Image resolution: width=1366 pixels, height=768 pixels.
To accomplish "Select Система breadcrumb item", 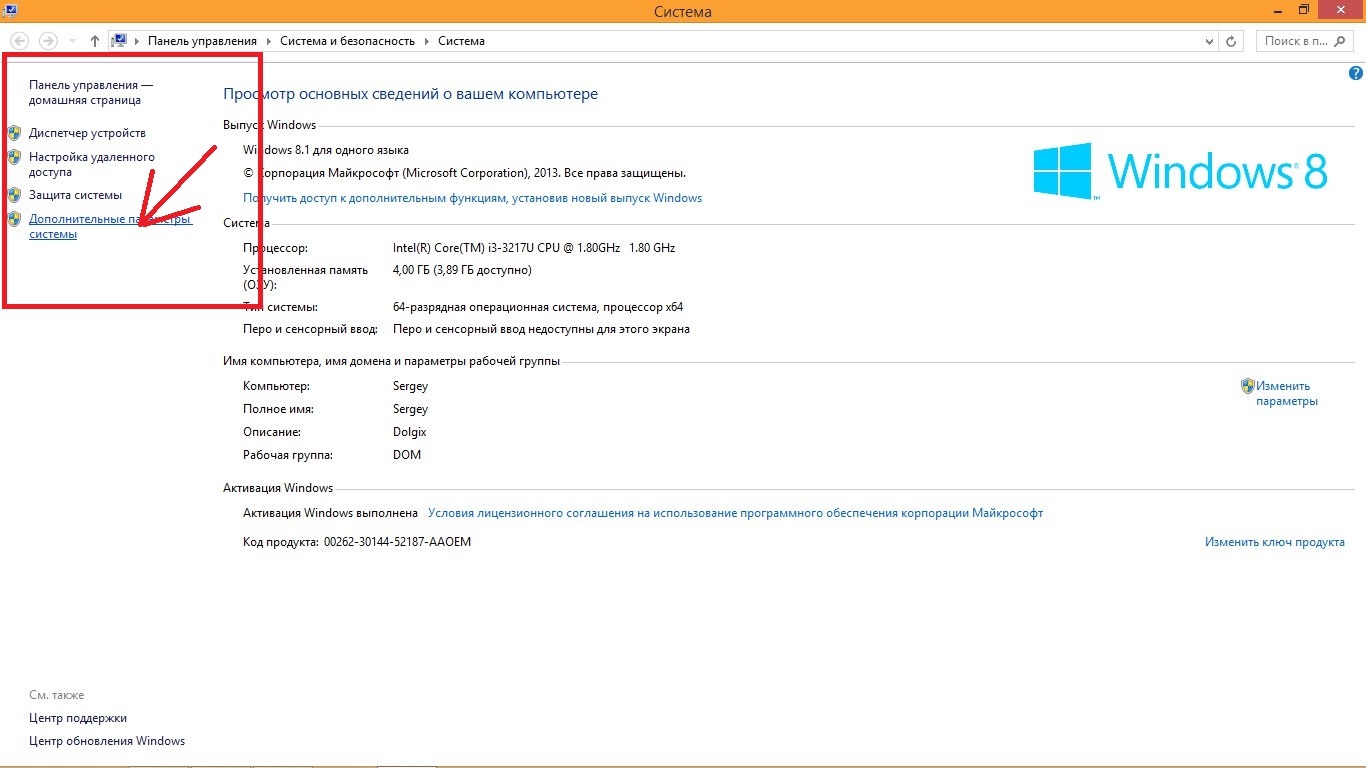I will [461, 41].
